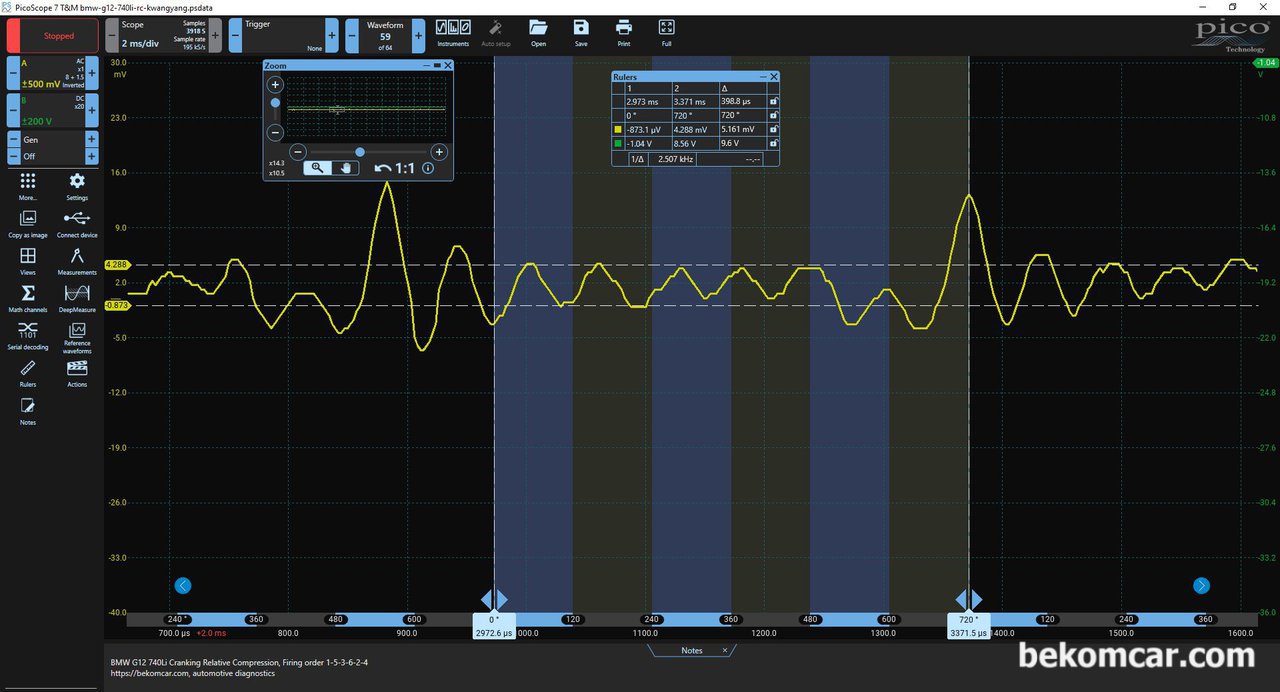Open DeepMeasure
Image resolution: width=1280 pixels, height=692 pixels.
(x=77, y=297)
